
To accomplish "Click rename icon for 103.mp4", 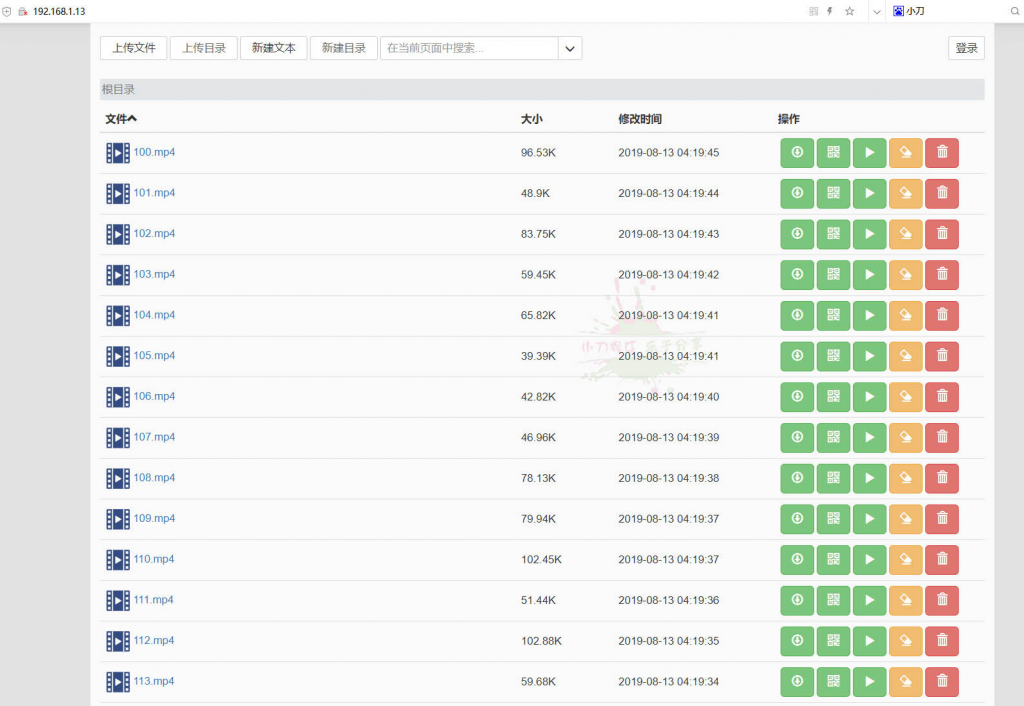I will (x=905, y=275).
